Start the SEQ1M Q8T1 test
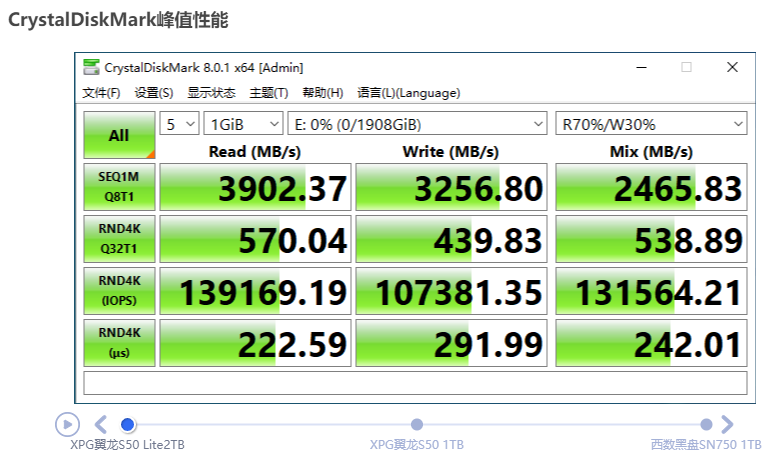The image size is (770, 461). [119, 187]
